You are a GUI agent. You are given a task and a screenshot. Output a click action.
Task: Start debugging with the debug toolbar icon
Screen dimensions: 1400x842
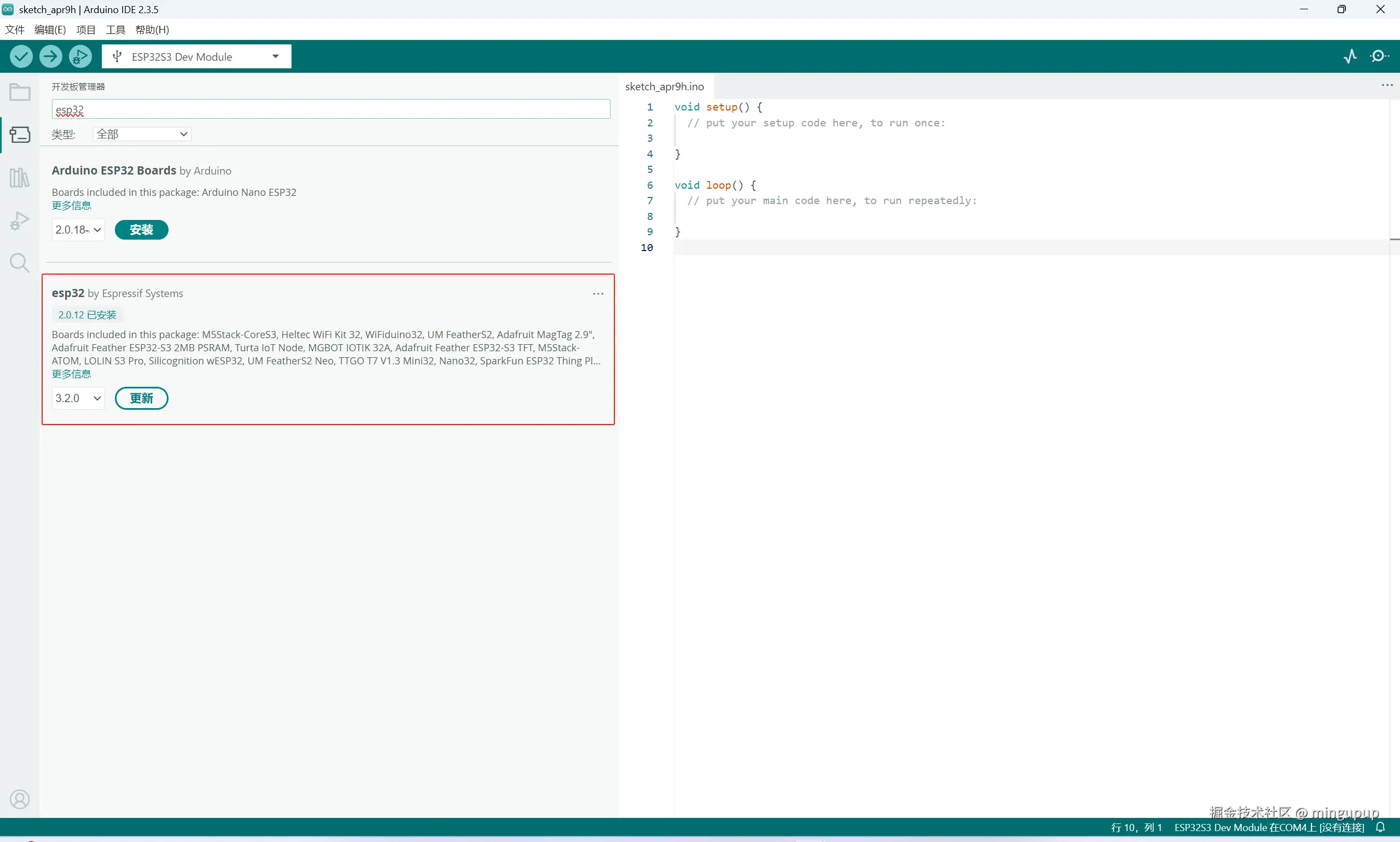[80, 56]
